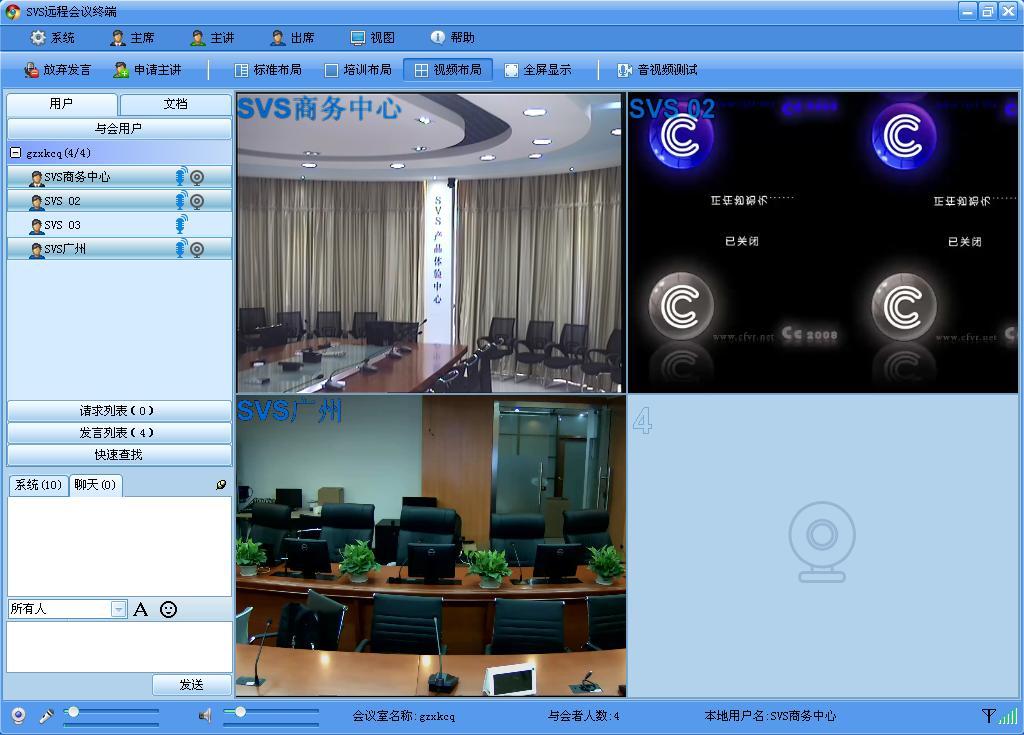Image resolution: width=1024 pixels, height=735 pixels.
Task: Click 会议室名称: gzxkcq status text
Action: (404, 716)
